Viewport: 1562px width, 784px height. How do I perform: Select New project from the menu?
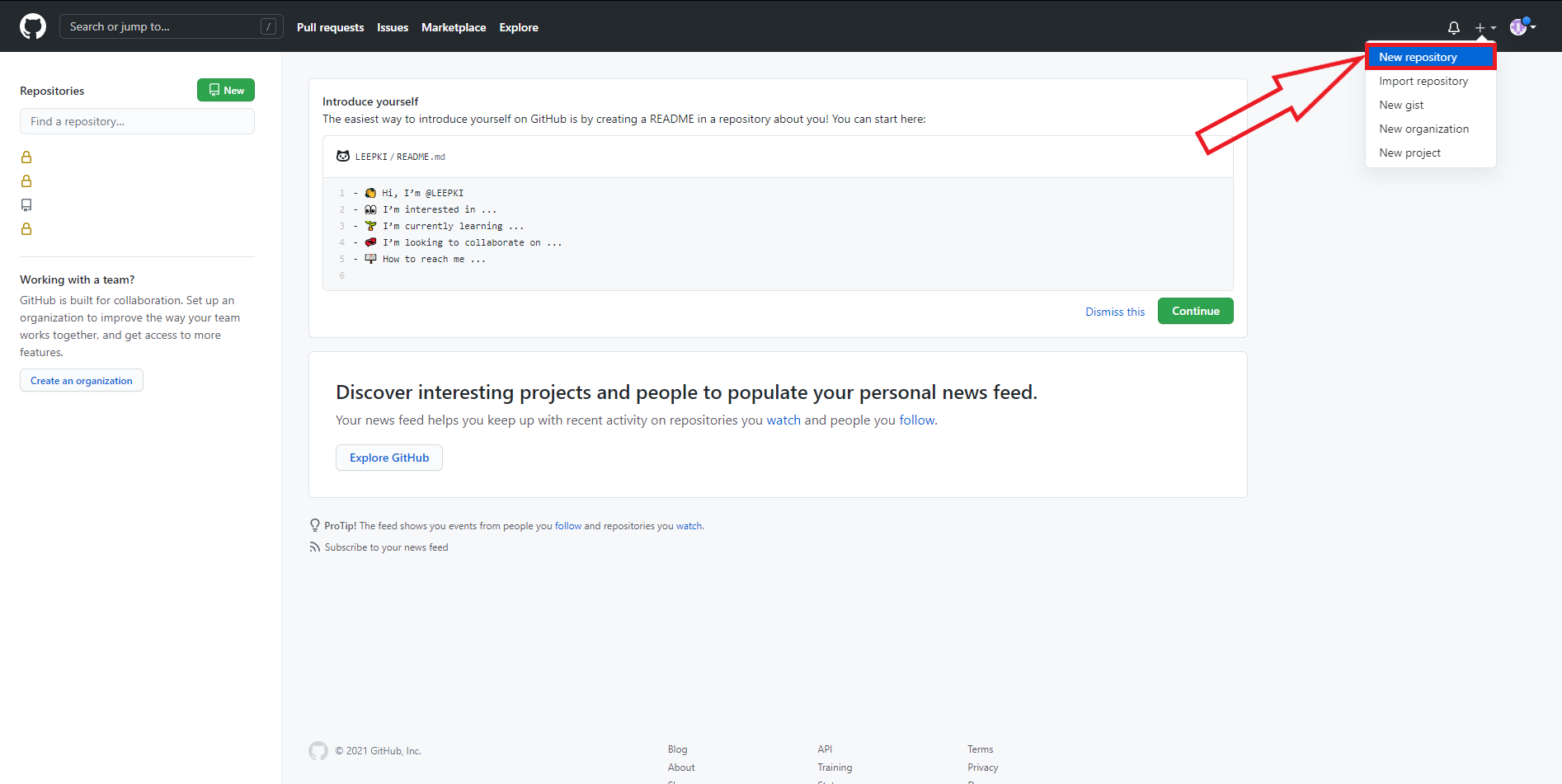pyautogui.click(x=1430, y=153)
